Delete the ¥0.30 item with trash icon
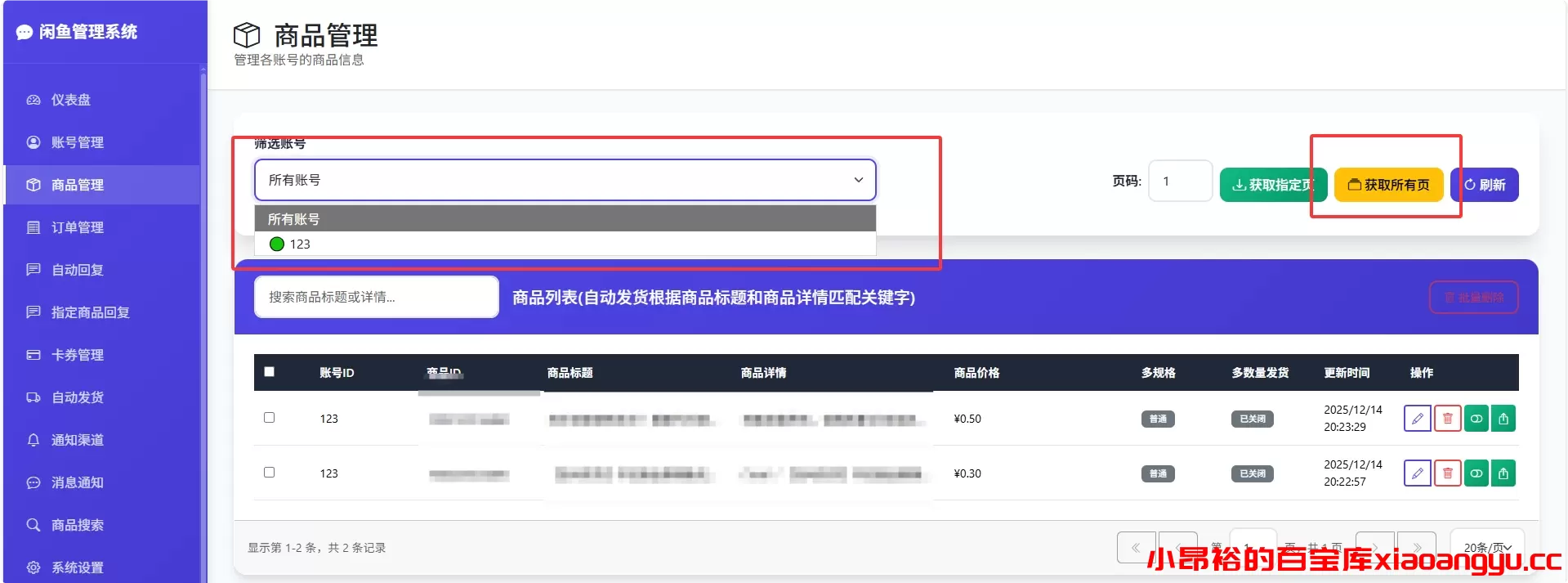Image resolution: width=1568 pixels, height=583 pixels. (x=1447, y=473)
